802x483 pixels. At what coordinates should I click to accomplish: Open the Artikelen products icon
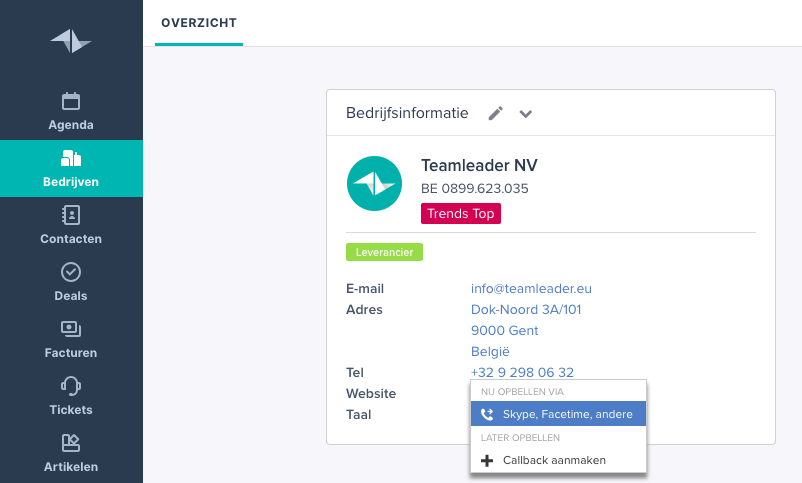pyautogui.click(x=71, y=443)
